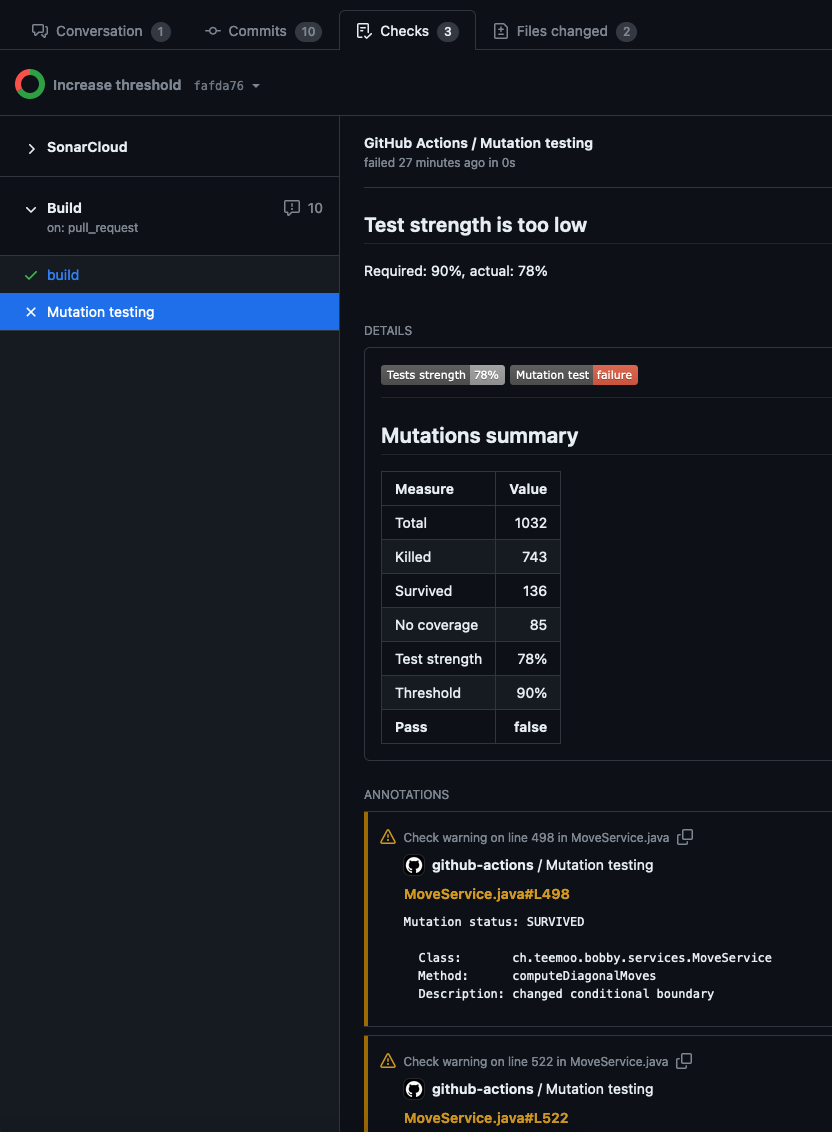This screenshot has height=1132, width=832.
Task: Collapse the Build workflow group
Action: pyautogui.click(x=31, y=209)
